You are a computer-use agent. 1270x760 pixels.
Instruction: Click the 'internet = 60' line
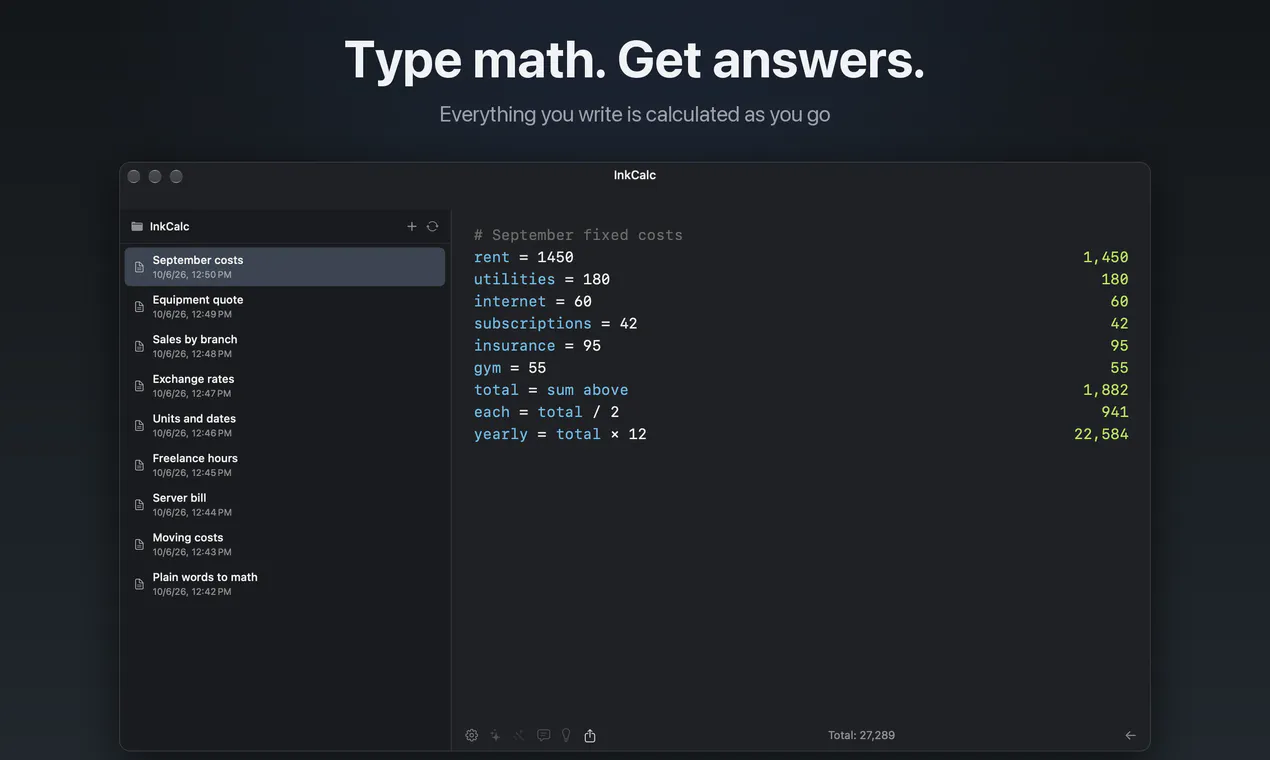(533, 301)
